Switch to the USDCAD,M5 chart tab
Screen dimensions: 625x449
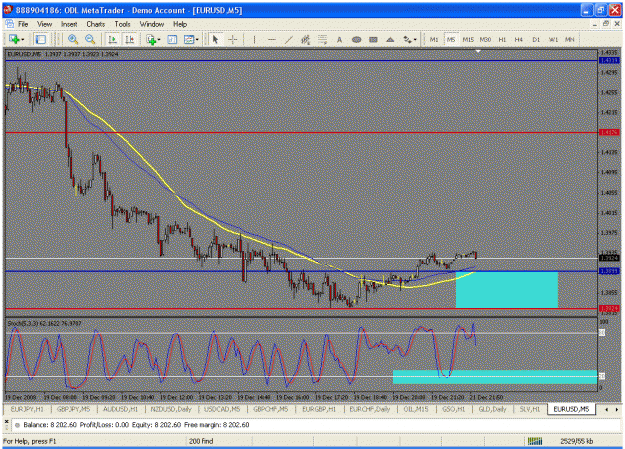(222, 409)
